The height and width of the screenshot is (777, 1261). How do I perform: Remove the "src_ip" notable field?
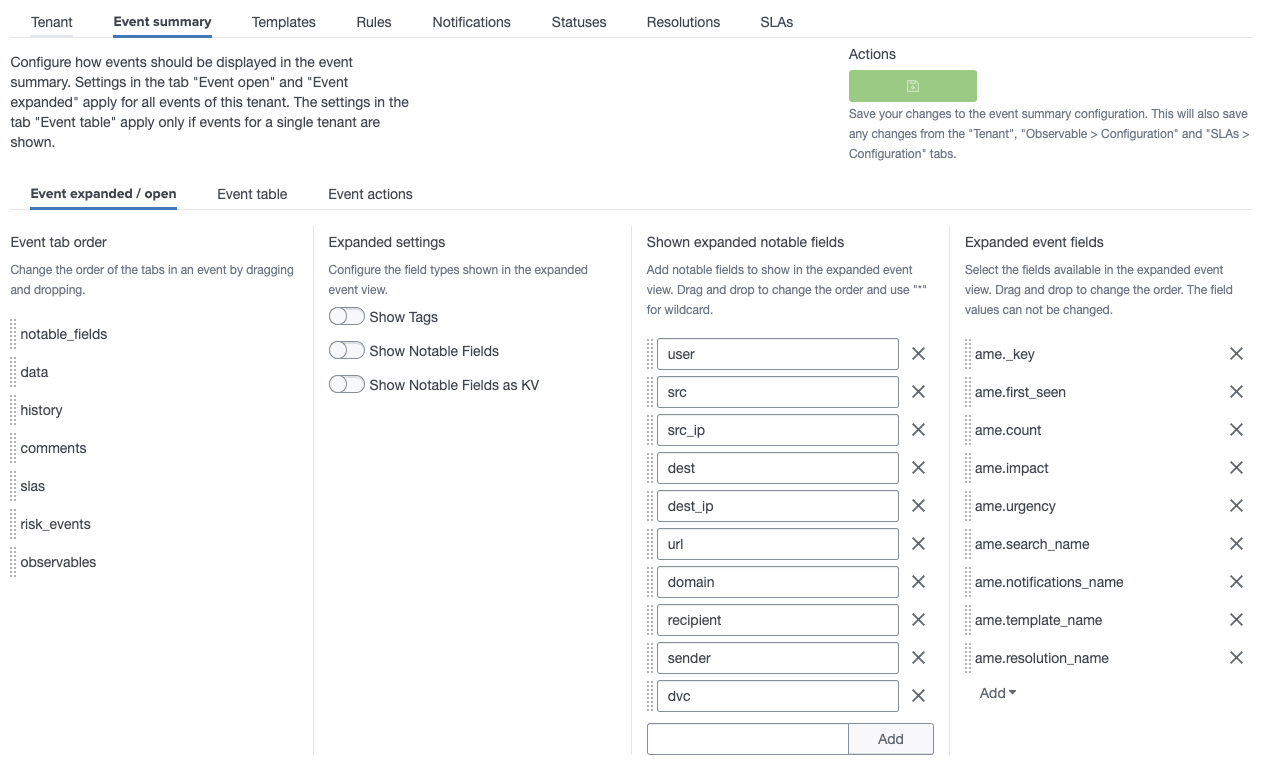tap(918, 429)
